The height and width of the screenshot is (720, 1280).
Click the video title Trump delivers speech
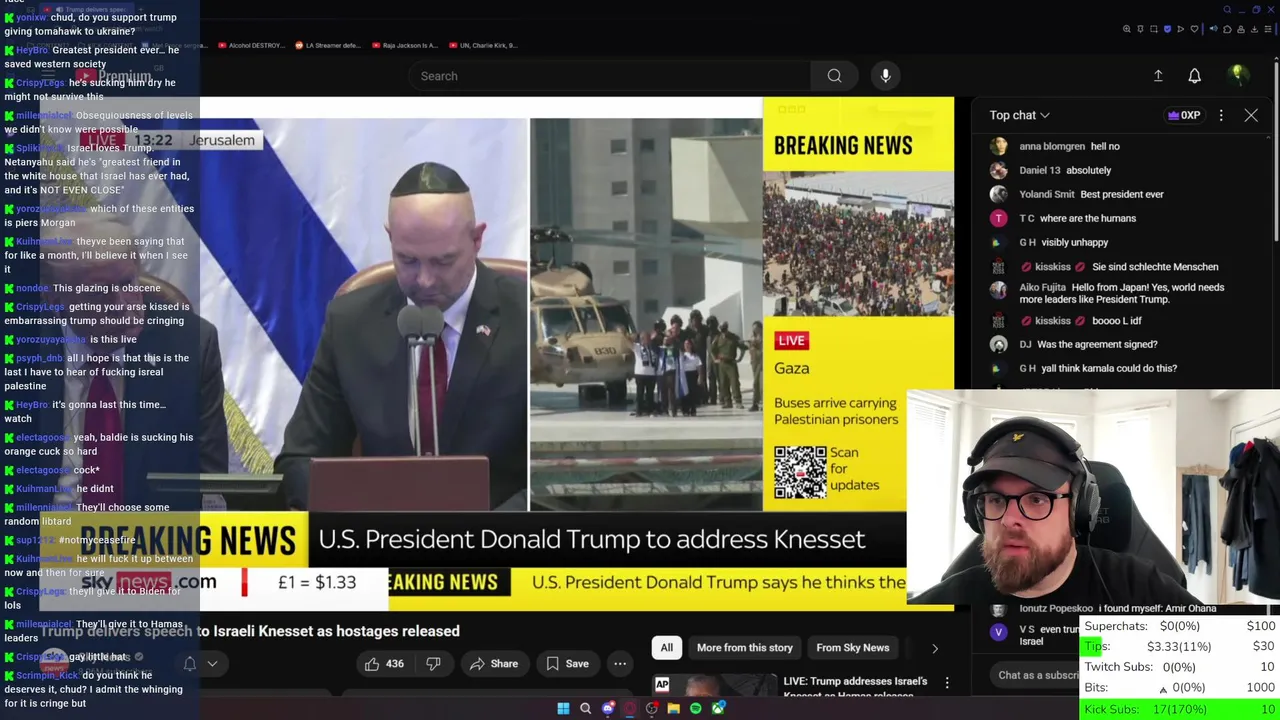(250, 631)
